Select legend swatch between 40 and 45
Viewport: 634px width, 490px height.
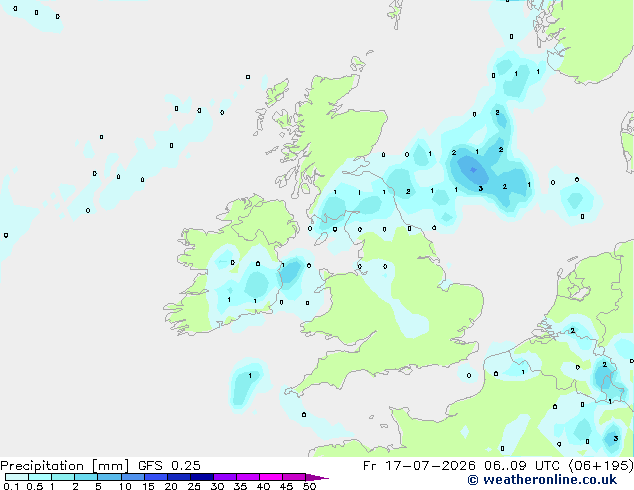(x=271, y=477)
